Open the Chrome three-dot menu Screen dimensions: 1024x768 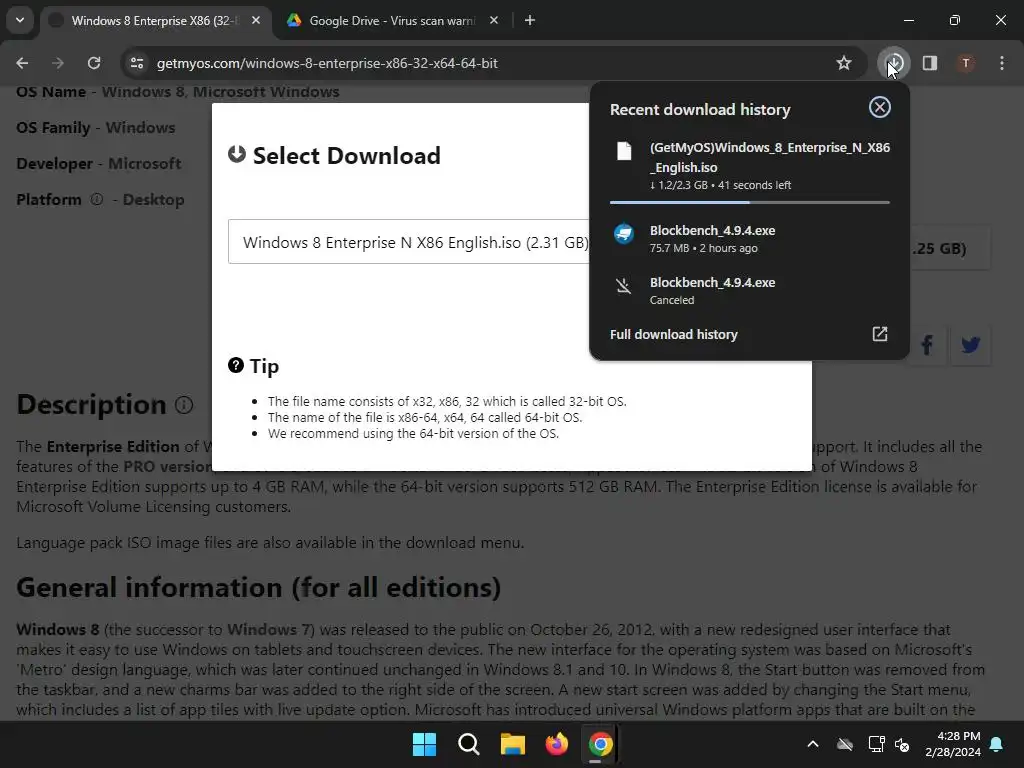pyautogui.click(x=1002, y=63)
